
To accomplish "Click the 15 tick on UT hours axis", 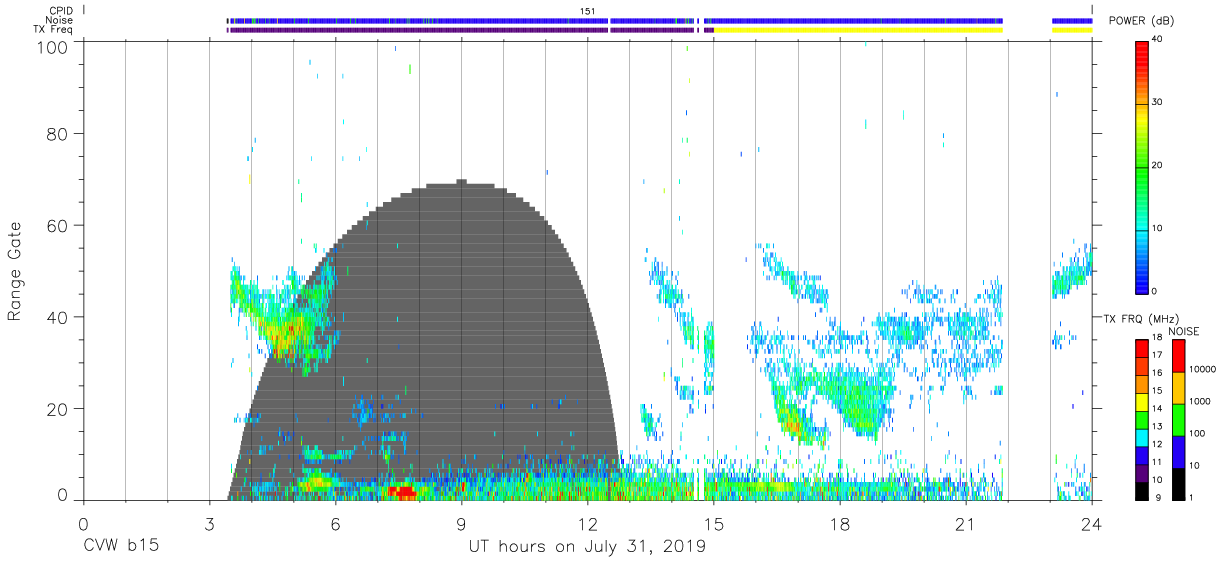I will (714, 525).
